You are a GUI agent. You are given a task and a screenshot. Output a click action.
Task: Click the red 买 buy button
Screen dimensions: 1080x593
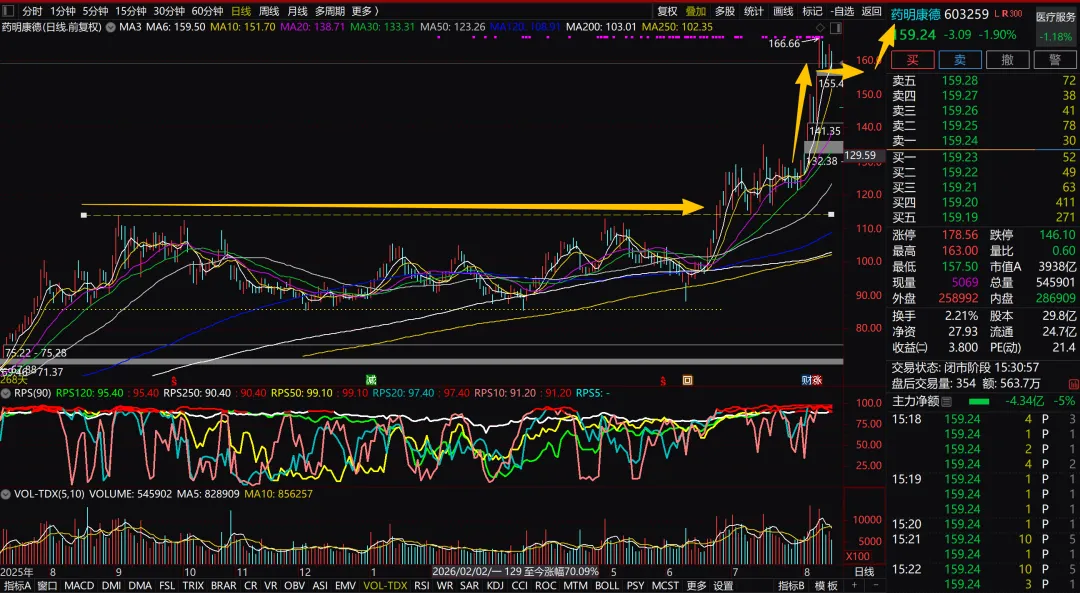pos(913,60)
